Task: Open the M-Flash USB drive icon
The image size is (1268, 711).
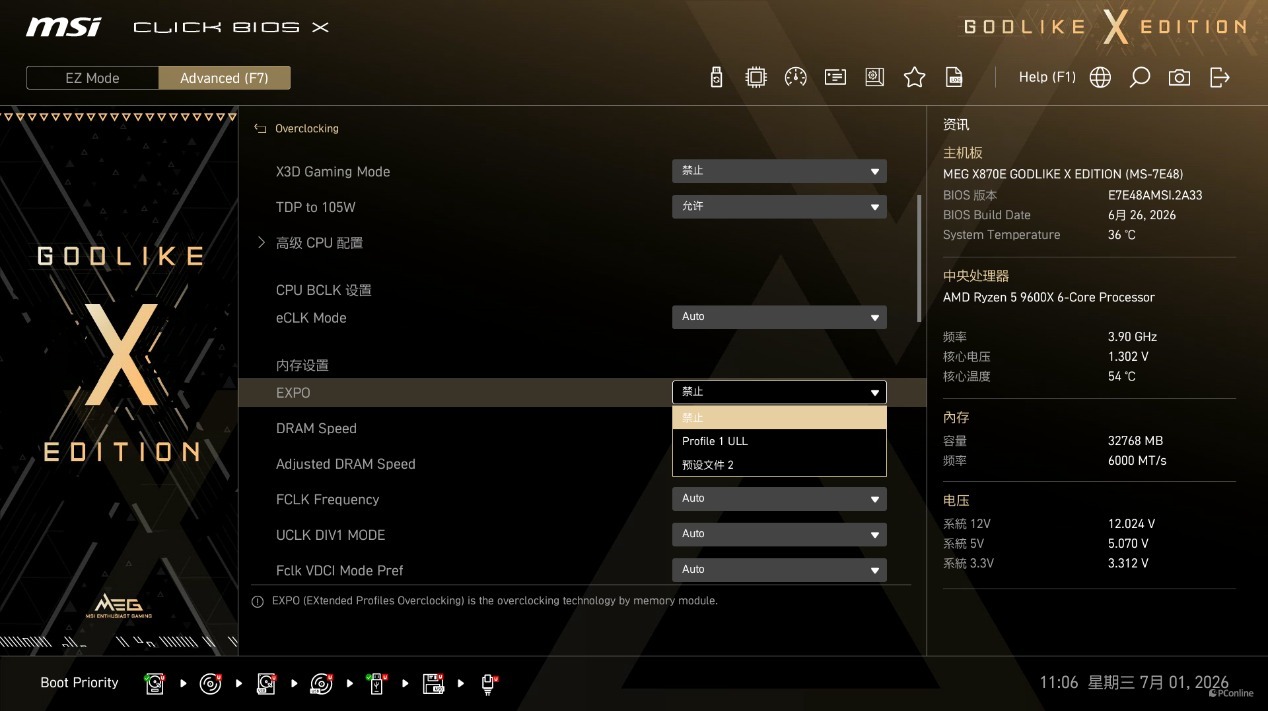Action: (716, 77)
